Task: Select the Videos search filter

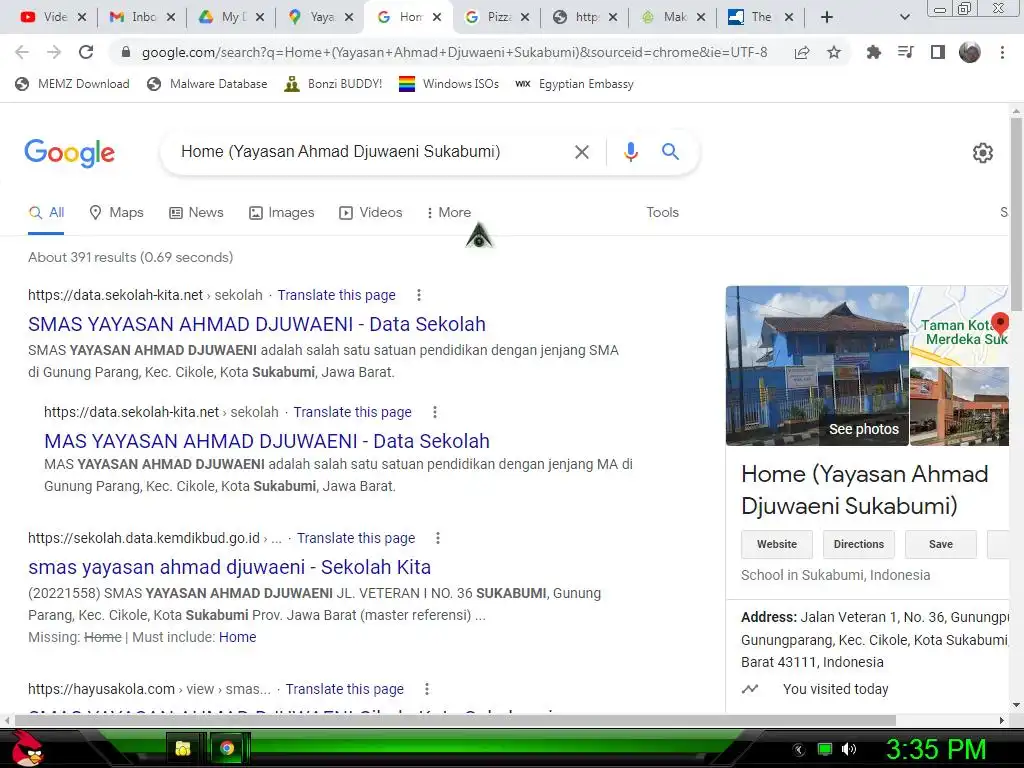Action: pos(370,213)
